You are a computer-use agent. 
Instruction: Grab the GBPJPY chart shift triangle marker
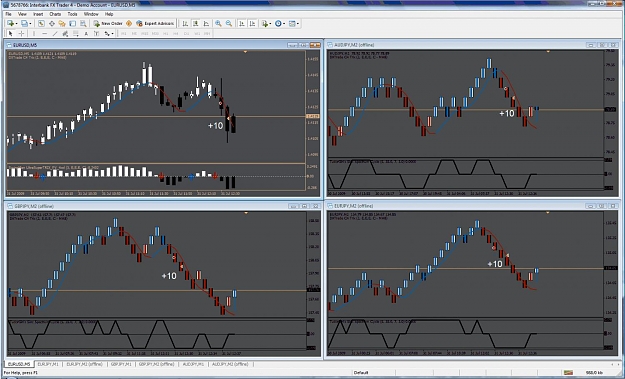(246, 213)
